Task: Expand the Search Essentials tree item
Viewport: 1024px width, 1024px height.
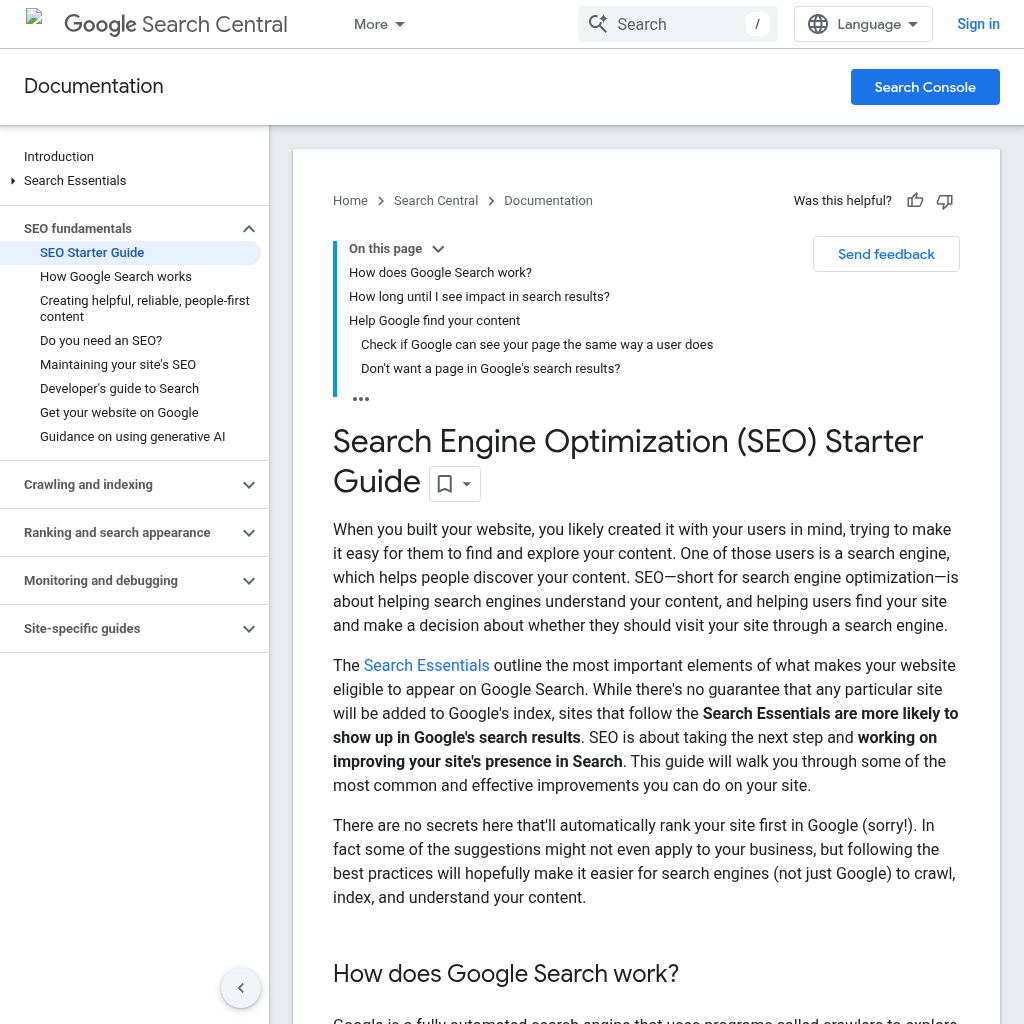Action: click(x=11, y=181)
